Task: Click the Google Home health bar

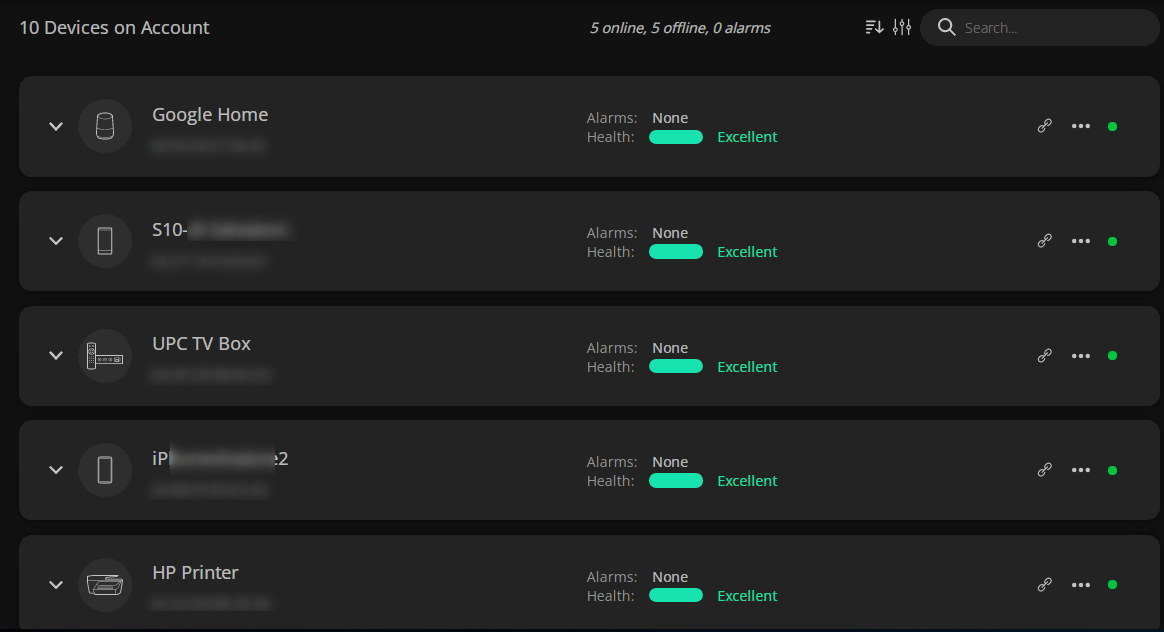Action: (676, 137)
